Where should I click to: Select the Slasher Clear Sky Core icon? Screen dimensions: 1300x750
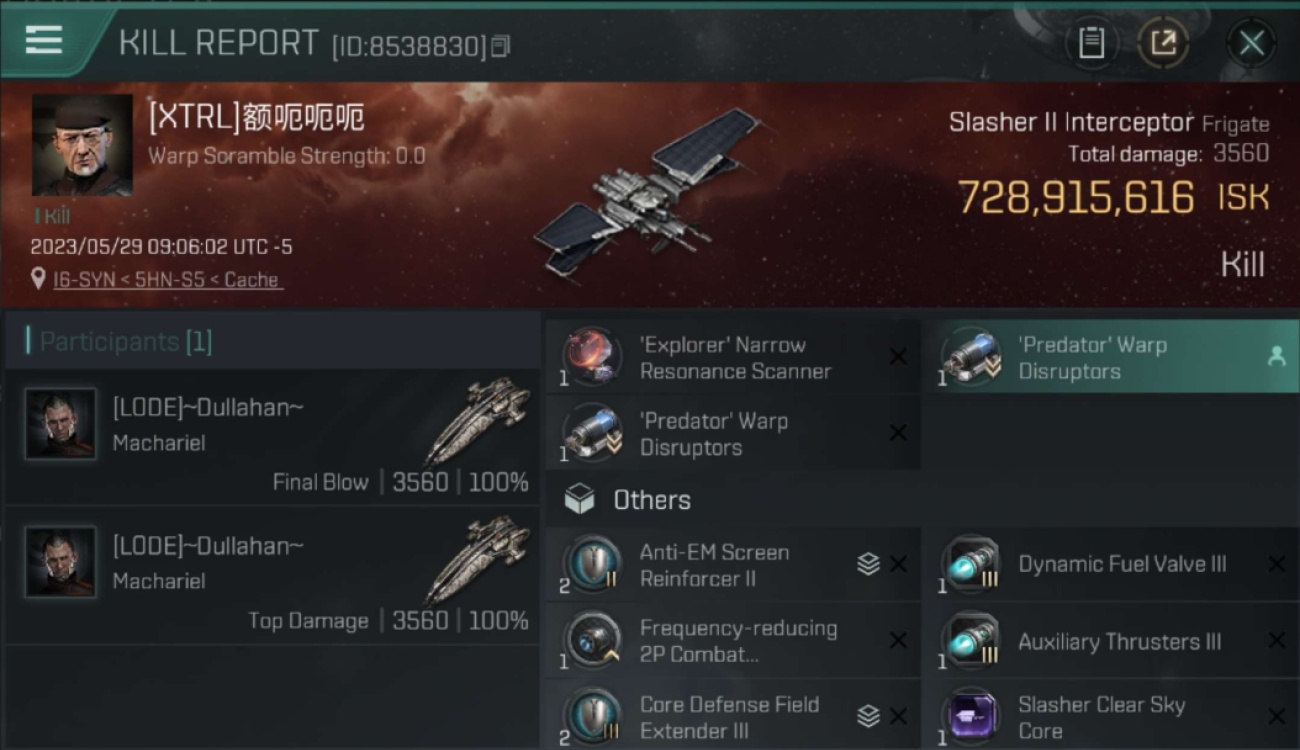pos(969,716)
